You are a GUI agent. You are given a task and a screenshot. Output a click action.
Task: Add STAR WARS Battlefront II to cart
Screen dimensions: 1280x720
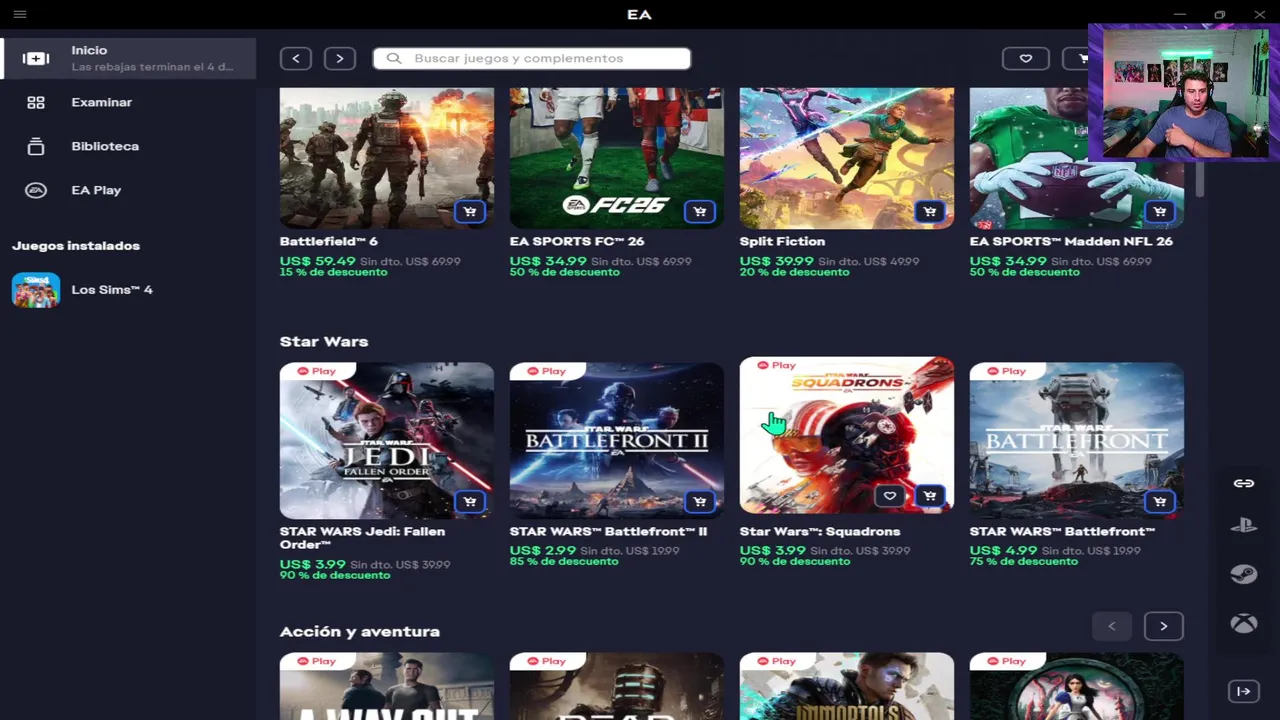point(700,501)
